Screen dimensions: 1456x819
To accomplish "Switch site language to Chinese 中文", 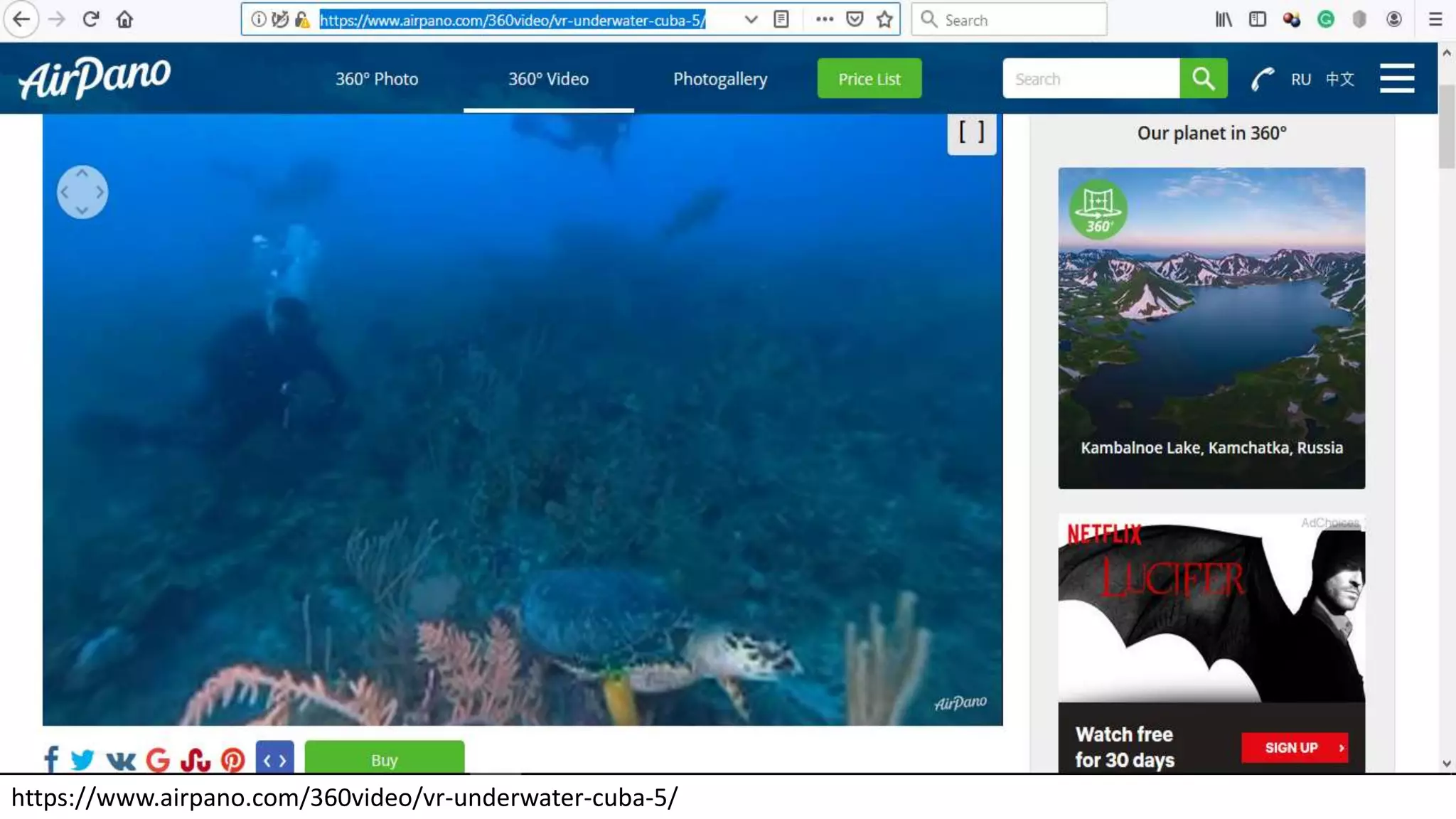I will tap(1340, 79).
